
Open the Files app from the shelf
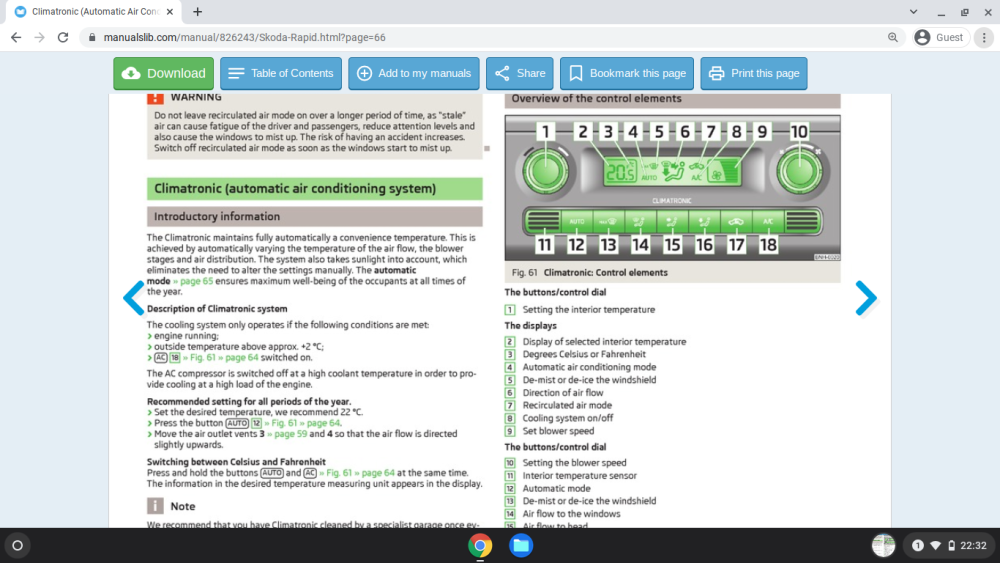tap(520, 546)
